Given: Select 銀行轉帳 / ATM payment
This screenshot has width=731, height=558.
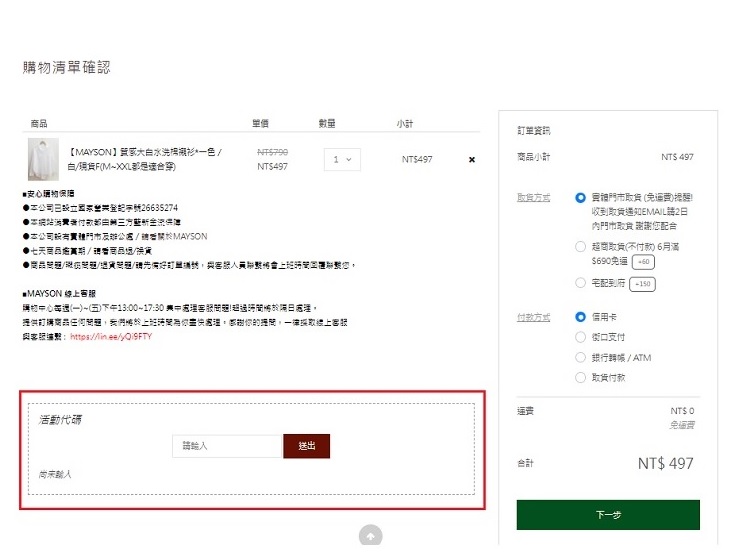Looking at the screenshot, I should [x=581, y=357].
